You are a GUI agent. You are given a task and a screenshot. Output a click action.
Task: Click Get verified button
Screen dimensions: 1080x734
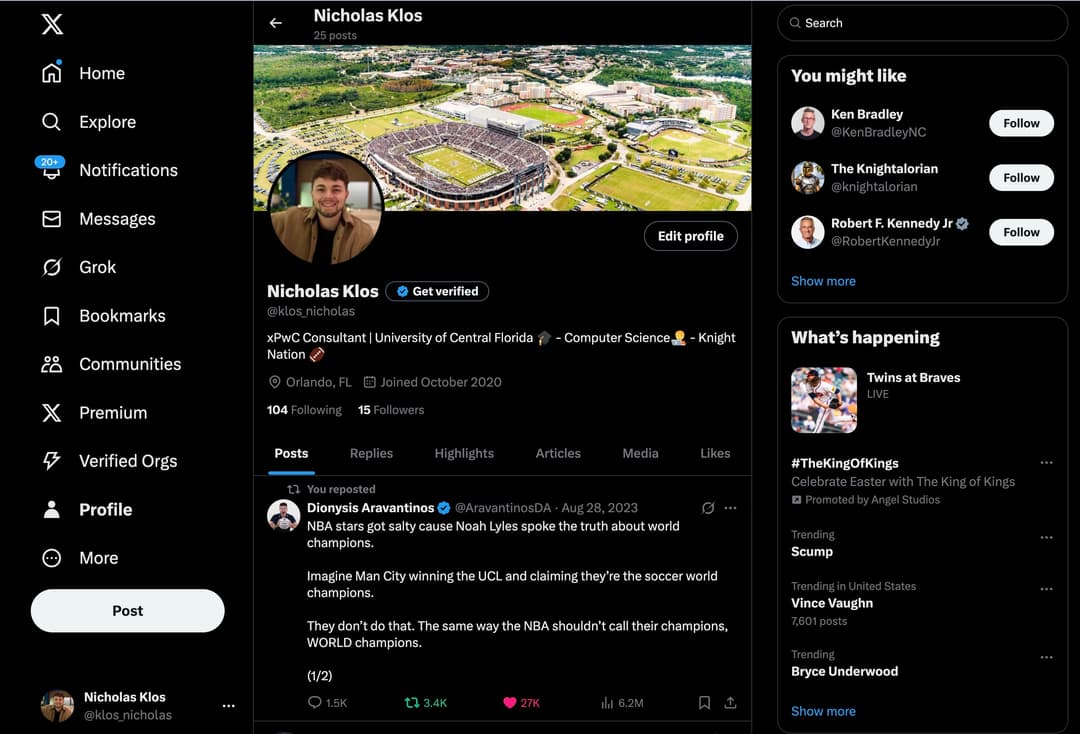click(437, 291)
